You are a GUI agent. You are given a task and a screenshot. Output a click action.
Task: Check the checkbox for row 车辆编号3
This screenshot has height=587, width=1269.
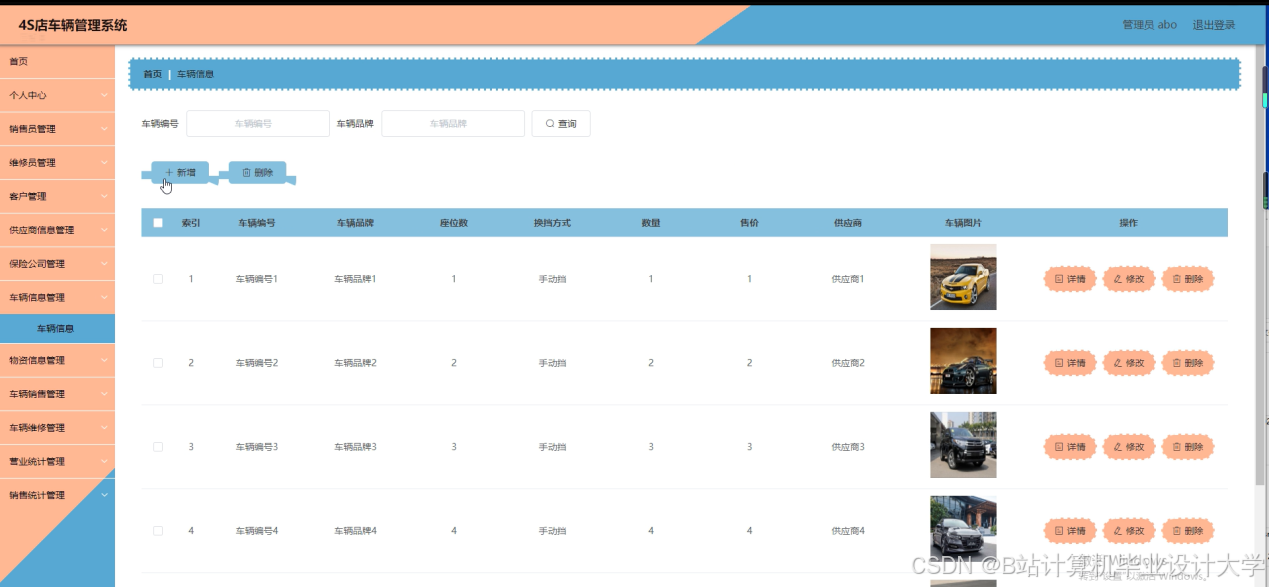click(158, 447)
